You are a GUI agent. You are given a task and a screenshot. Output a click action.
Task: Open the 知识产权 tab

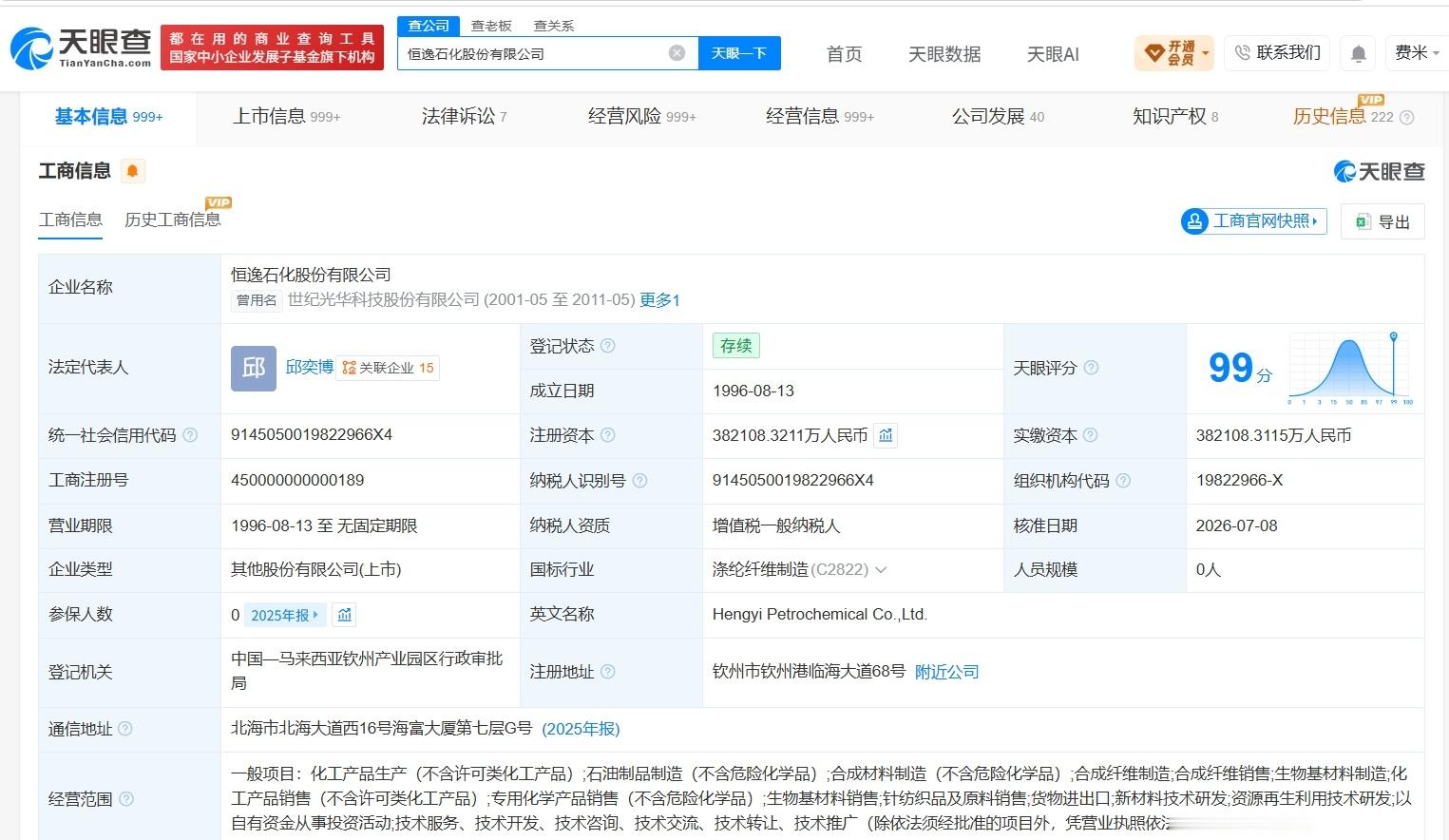[x=1175, y=117]
